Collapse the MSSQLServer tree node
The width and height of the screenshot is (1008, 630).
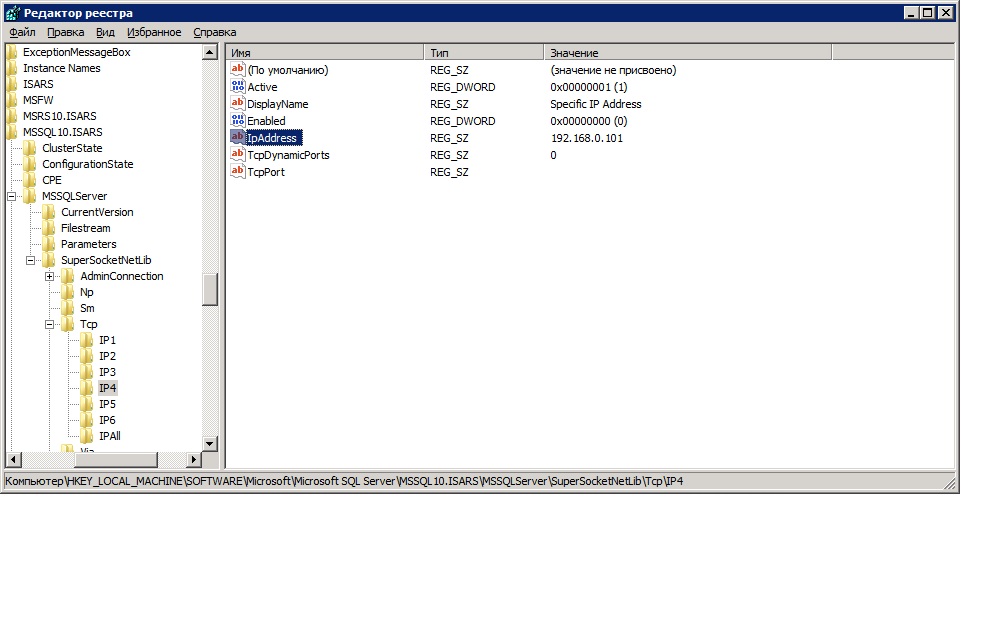pos(12,196)
